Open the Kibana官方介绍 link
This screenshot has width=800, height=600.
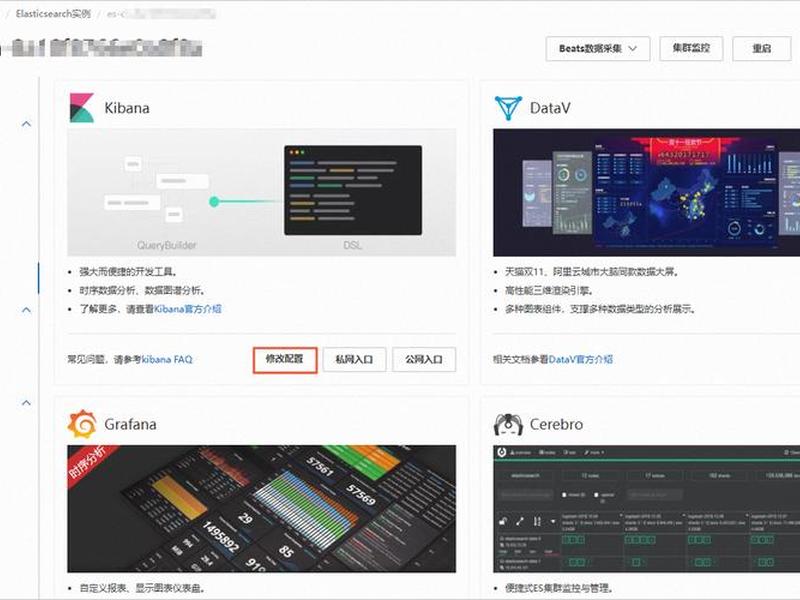pos(188,309)
